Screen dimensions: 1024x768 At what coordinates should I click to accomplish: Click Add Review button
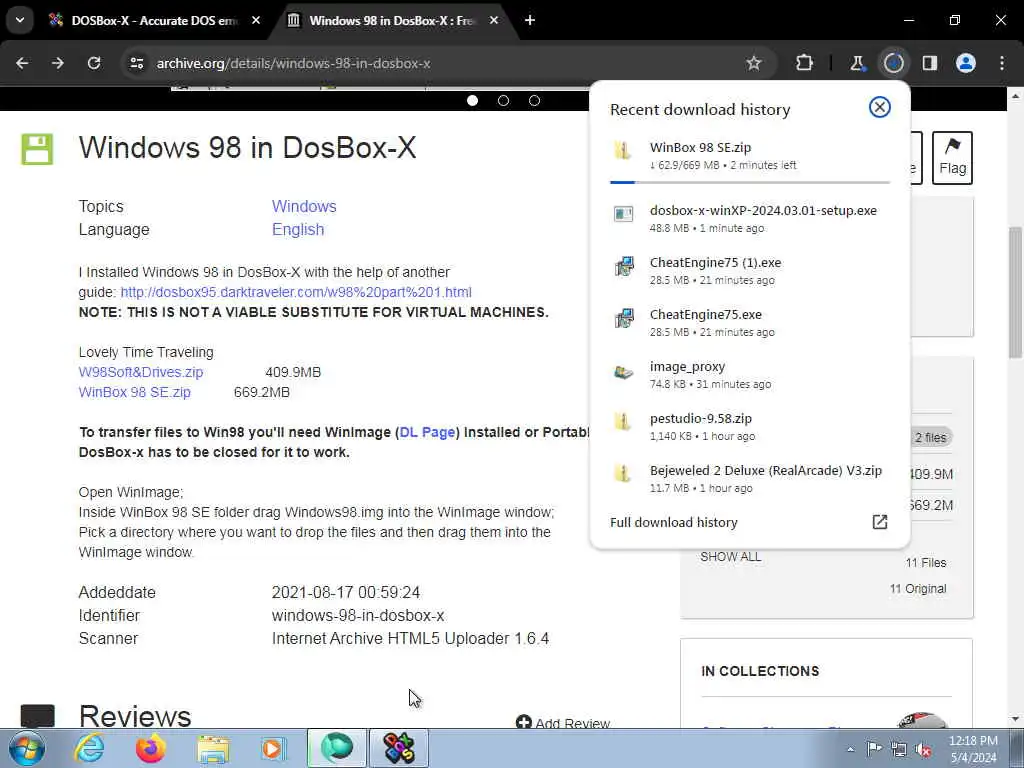[x=563, y=722]
